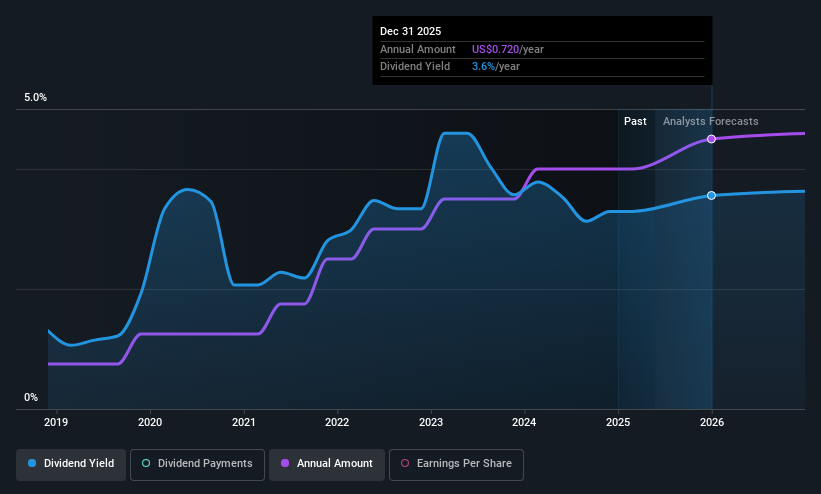Click the 2021 x-axis label
The image size is (821, 494).
[x=243, y=422]
